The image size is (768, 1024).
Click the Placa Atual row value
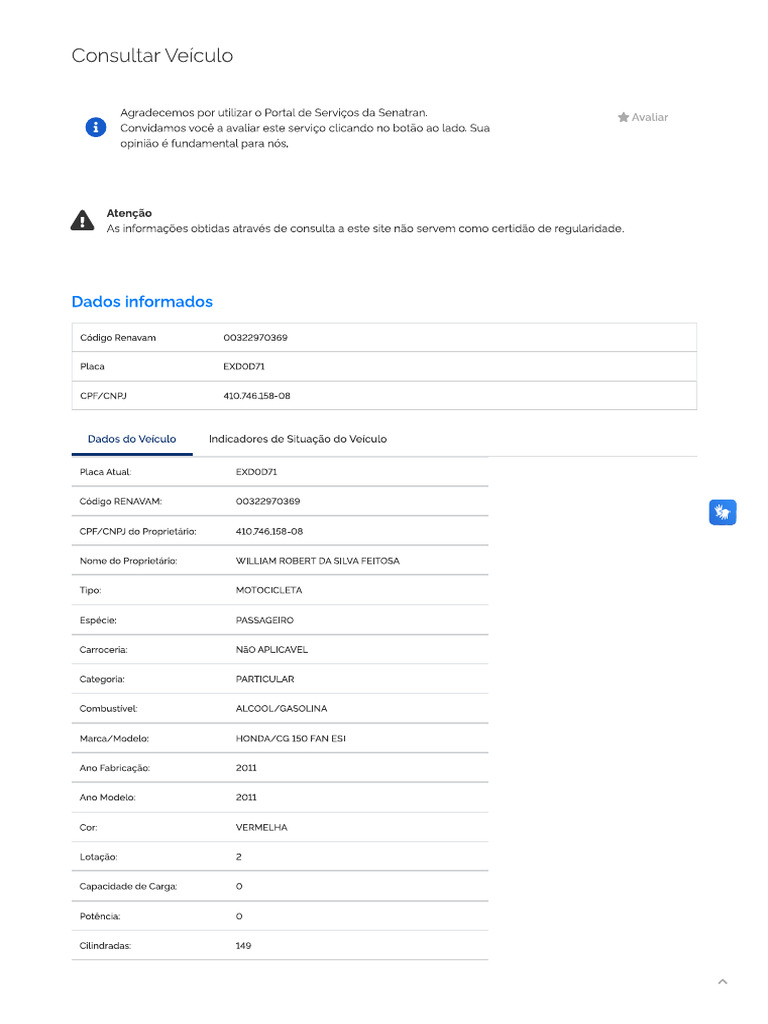coord(256,471)
